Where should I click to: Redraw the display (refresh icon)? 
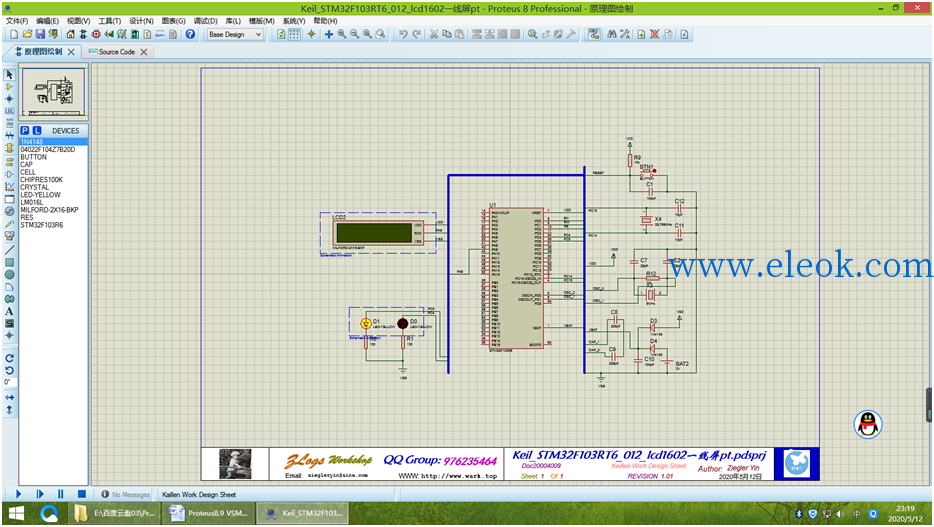pyautogui.click(x=281, y=35)
